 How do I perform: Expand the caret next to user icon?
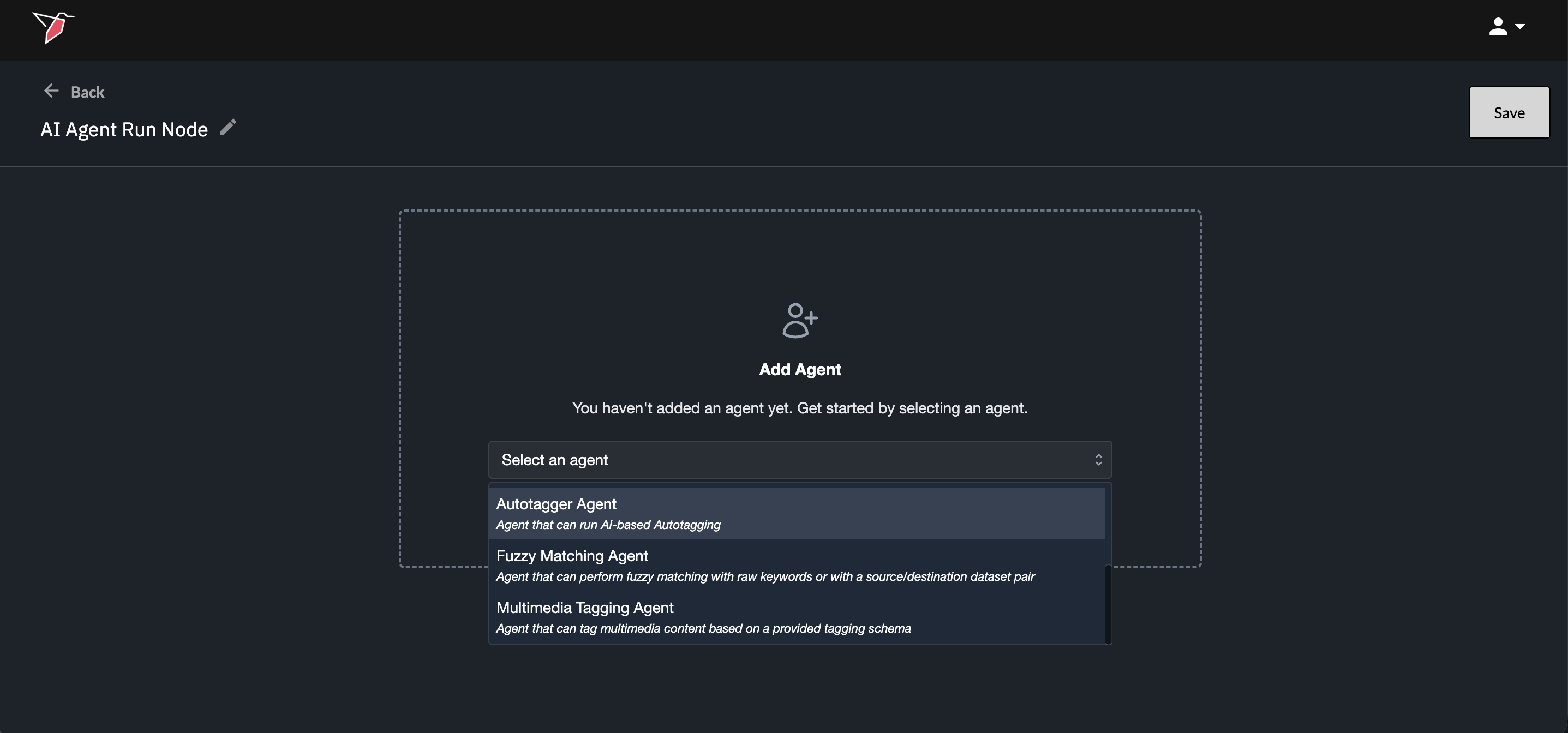tap(1520, 27)
